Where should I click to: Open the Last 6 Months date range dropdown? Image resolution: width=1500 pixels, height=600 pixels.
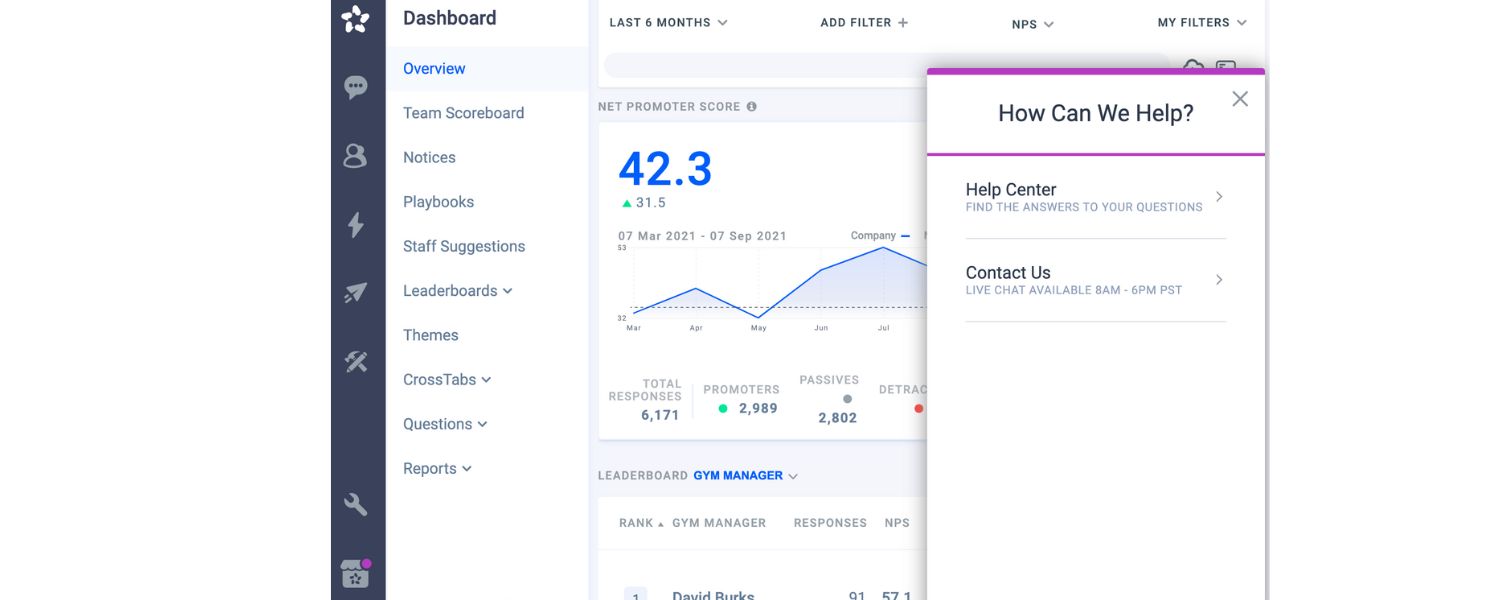pos(666,22)
